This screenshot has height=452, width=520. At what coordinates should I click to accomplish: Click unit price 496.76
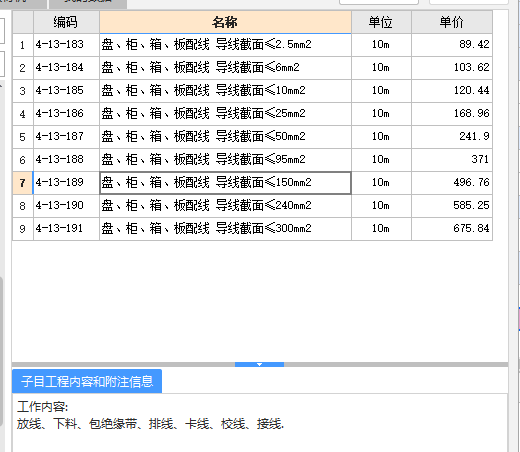(x=452, y=183)
